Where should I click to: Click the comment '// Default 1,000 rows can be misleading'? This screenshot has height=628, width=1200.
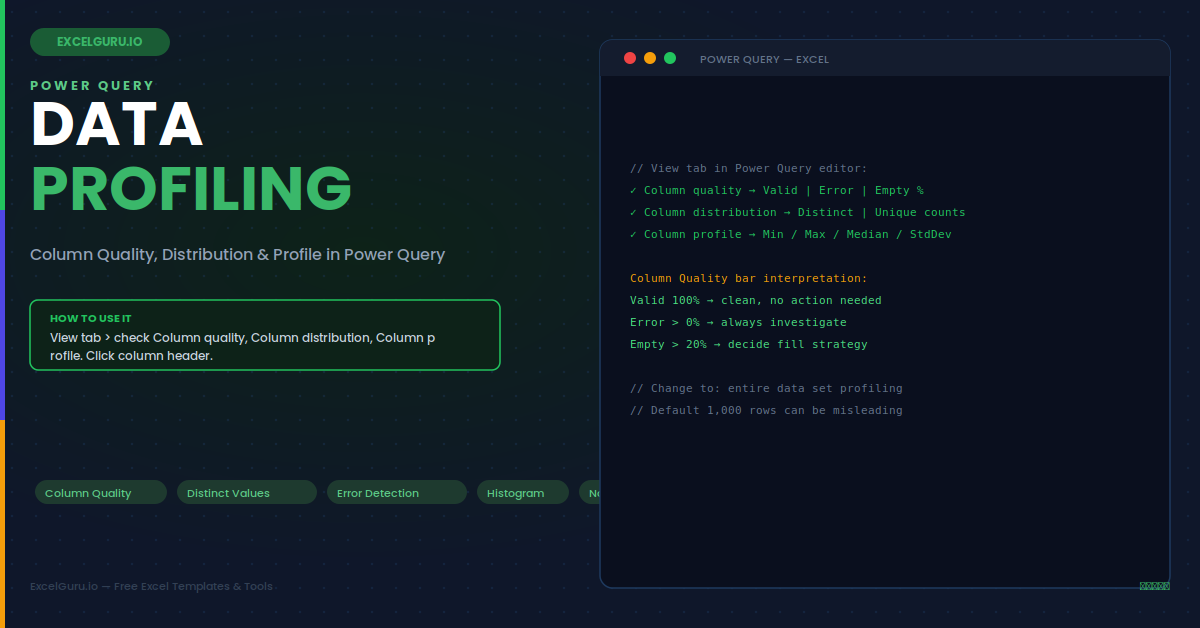(766, 410)
